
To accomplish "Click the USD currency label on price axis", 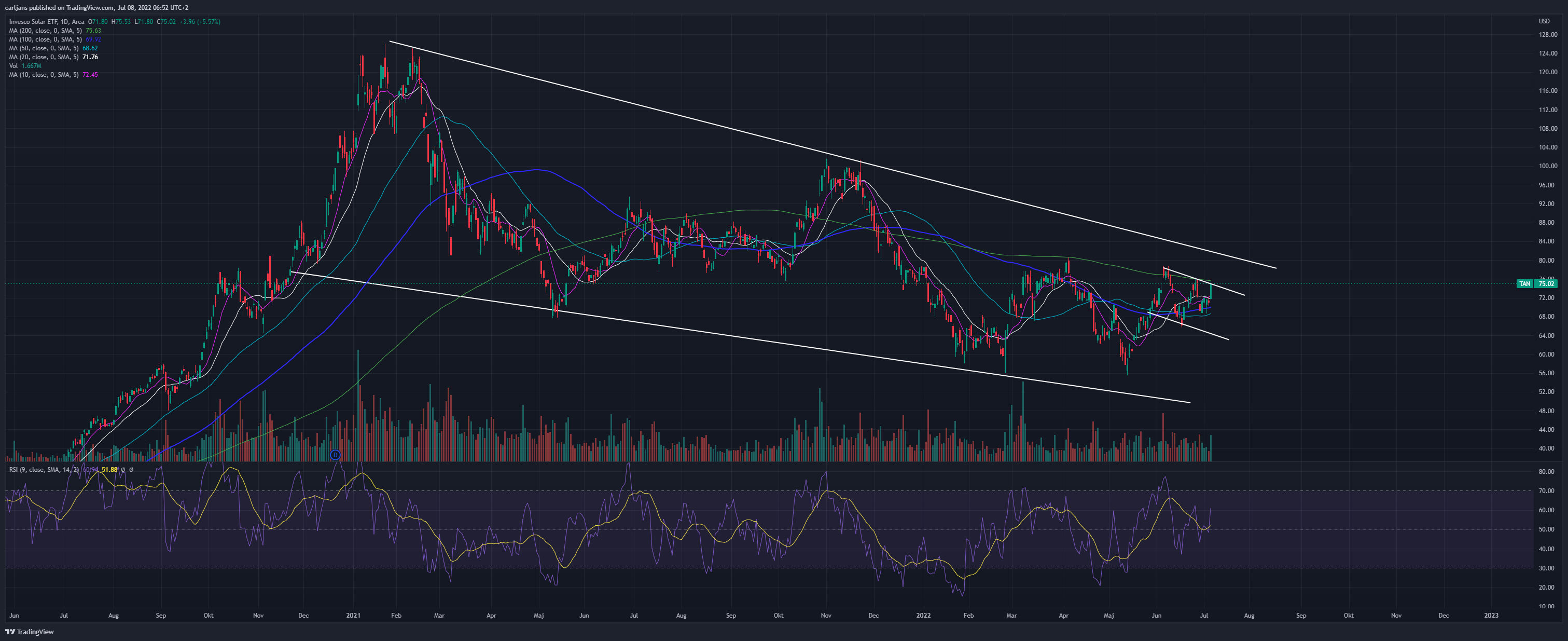I will tap(1544, 21).
